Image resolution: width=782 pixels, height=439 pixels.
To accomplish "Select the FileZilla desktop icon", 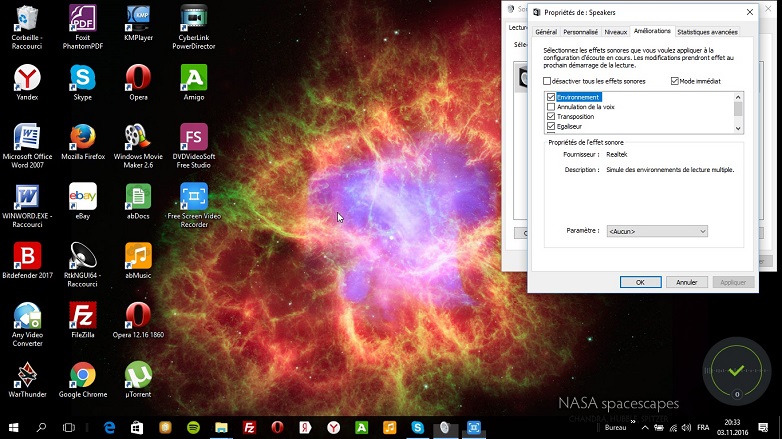I will tap(83, 320).
